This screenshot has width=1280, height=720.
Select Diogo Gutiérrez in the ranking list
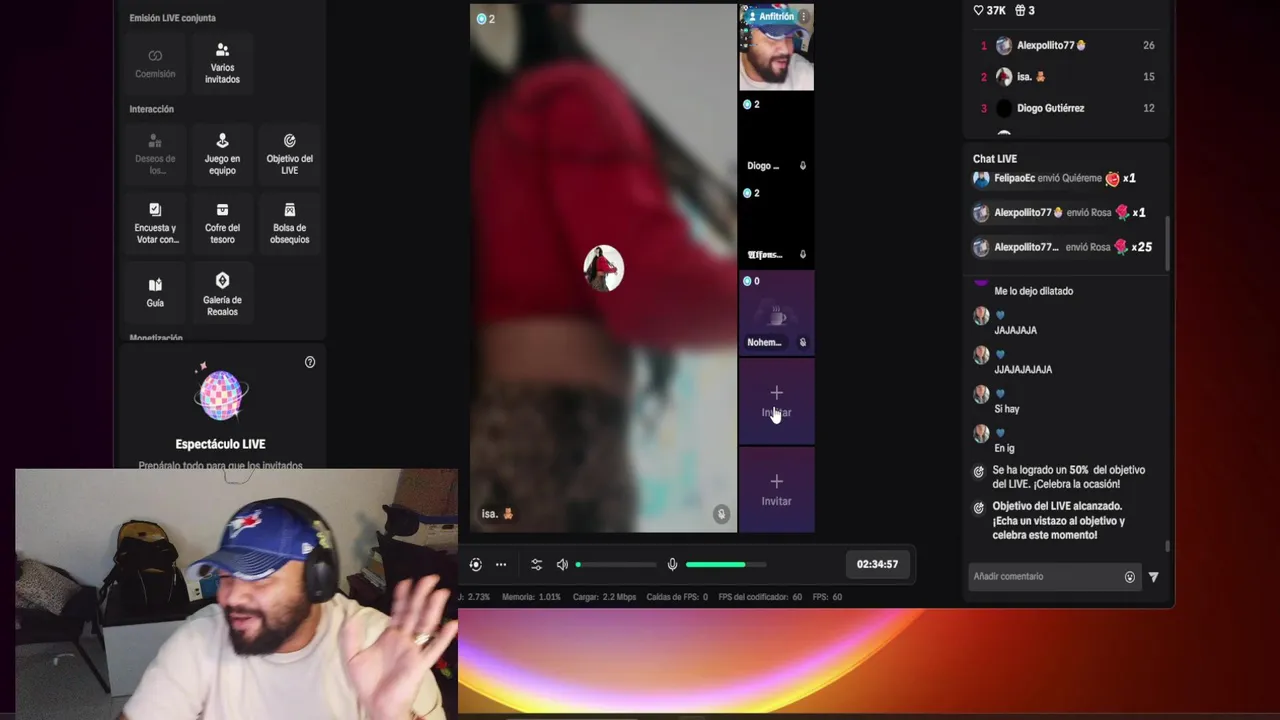[1066, 108]
